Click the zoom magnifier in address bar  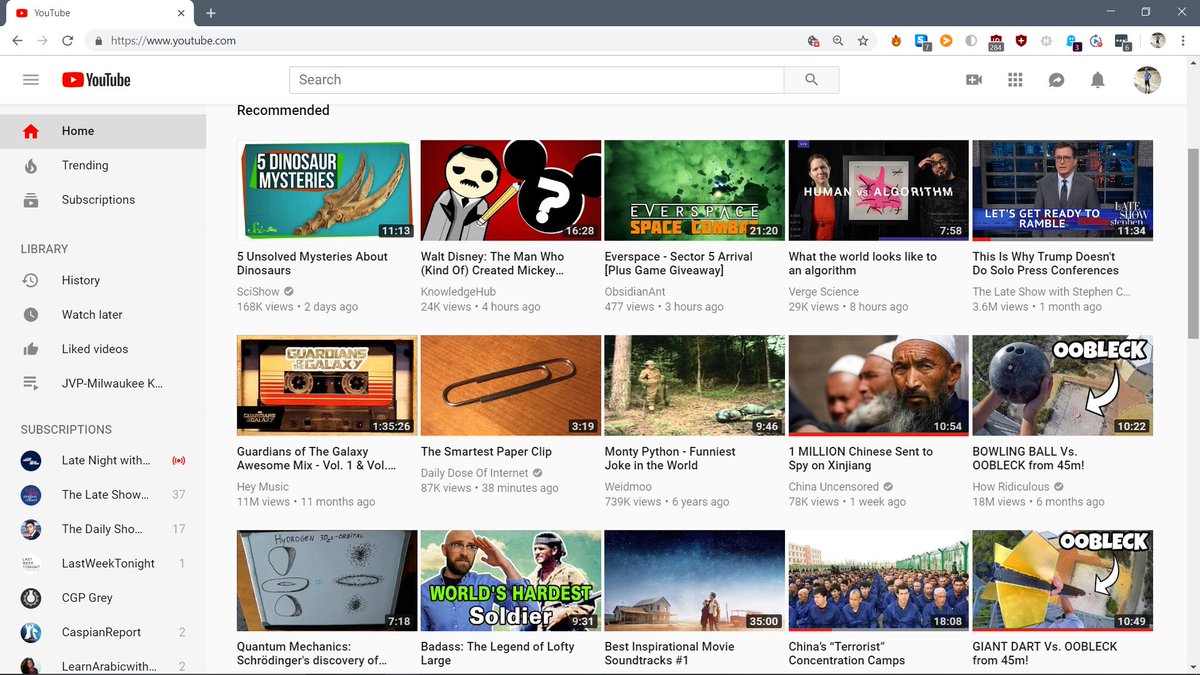(x=838, y=41)
